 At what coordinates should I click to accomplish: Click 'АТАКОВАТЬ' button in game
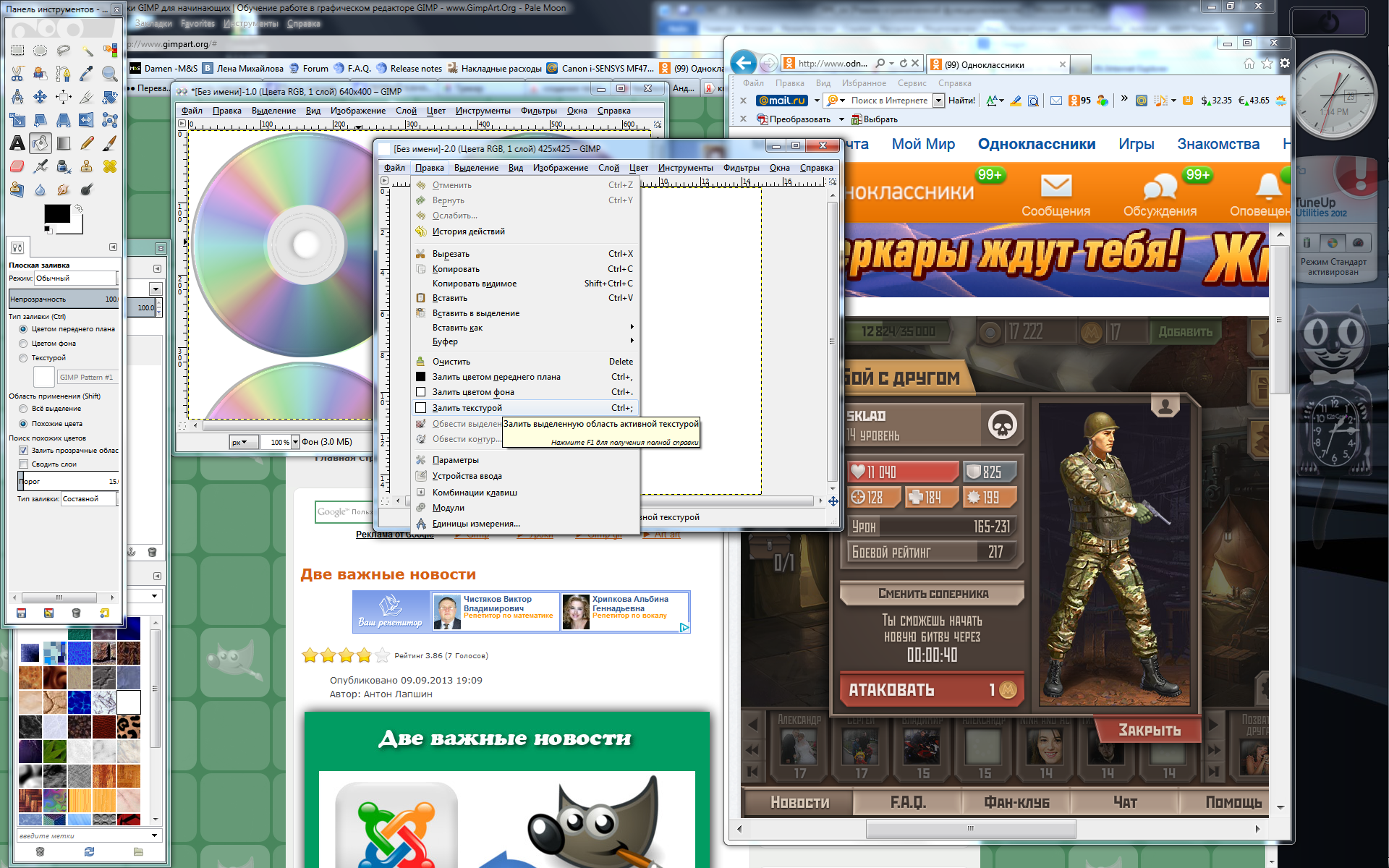coord(931,690)
